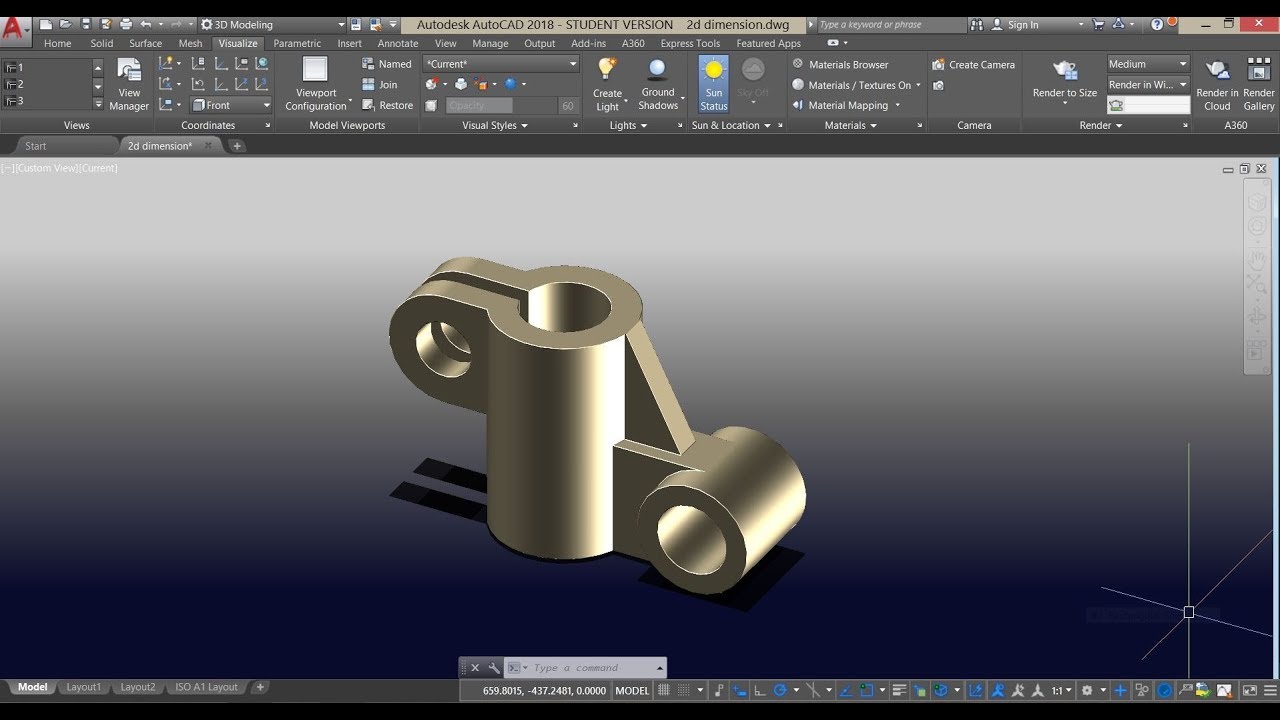This screenshot has height=720, width=1280.
Task: Click the Undo arrow icon
Action: tap(146, 24)
